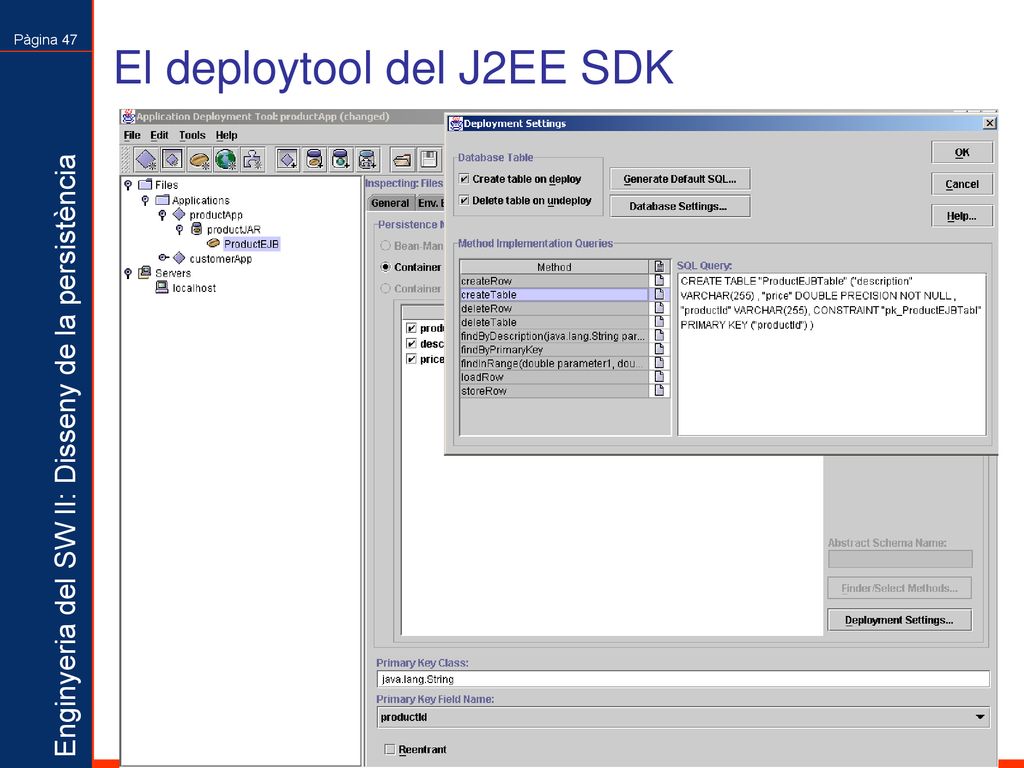The image size is (1024, 768).
Task: Click the Add Web WAR toolbar icon
Action: point(341,159)
